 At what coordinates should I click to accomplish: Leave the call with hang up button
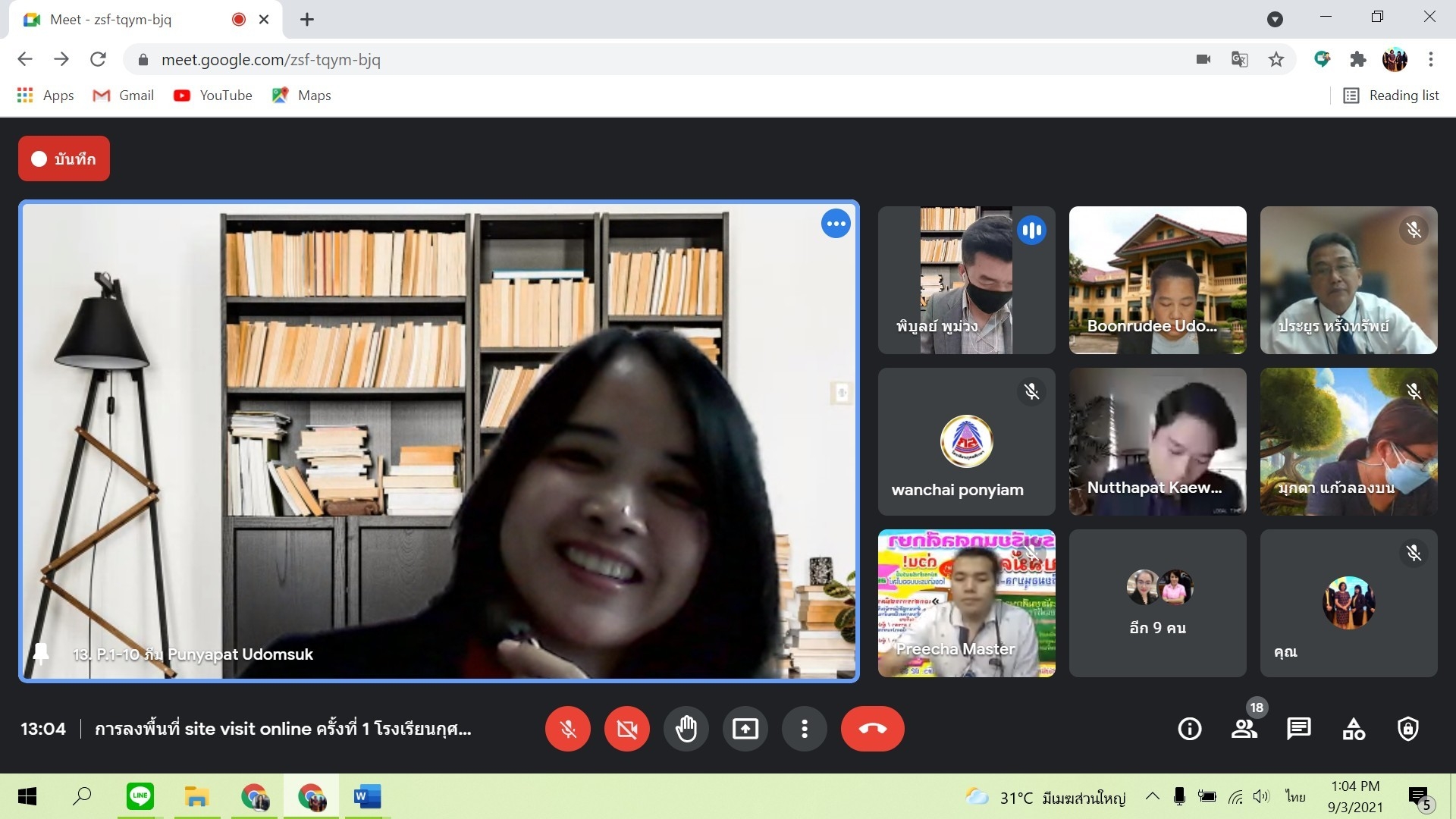[x=872, y=729]
